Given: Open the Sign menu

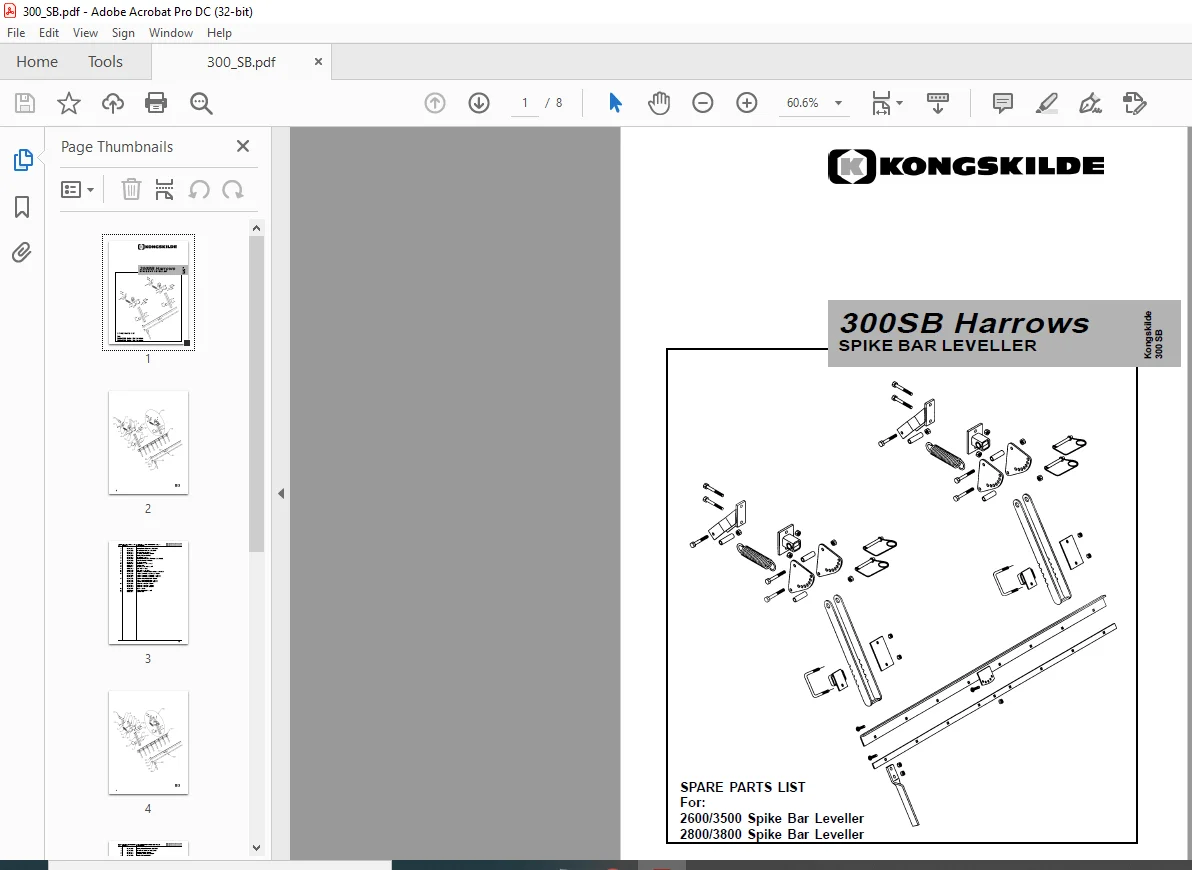Looking at the screenshot, I should [123, 33].
